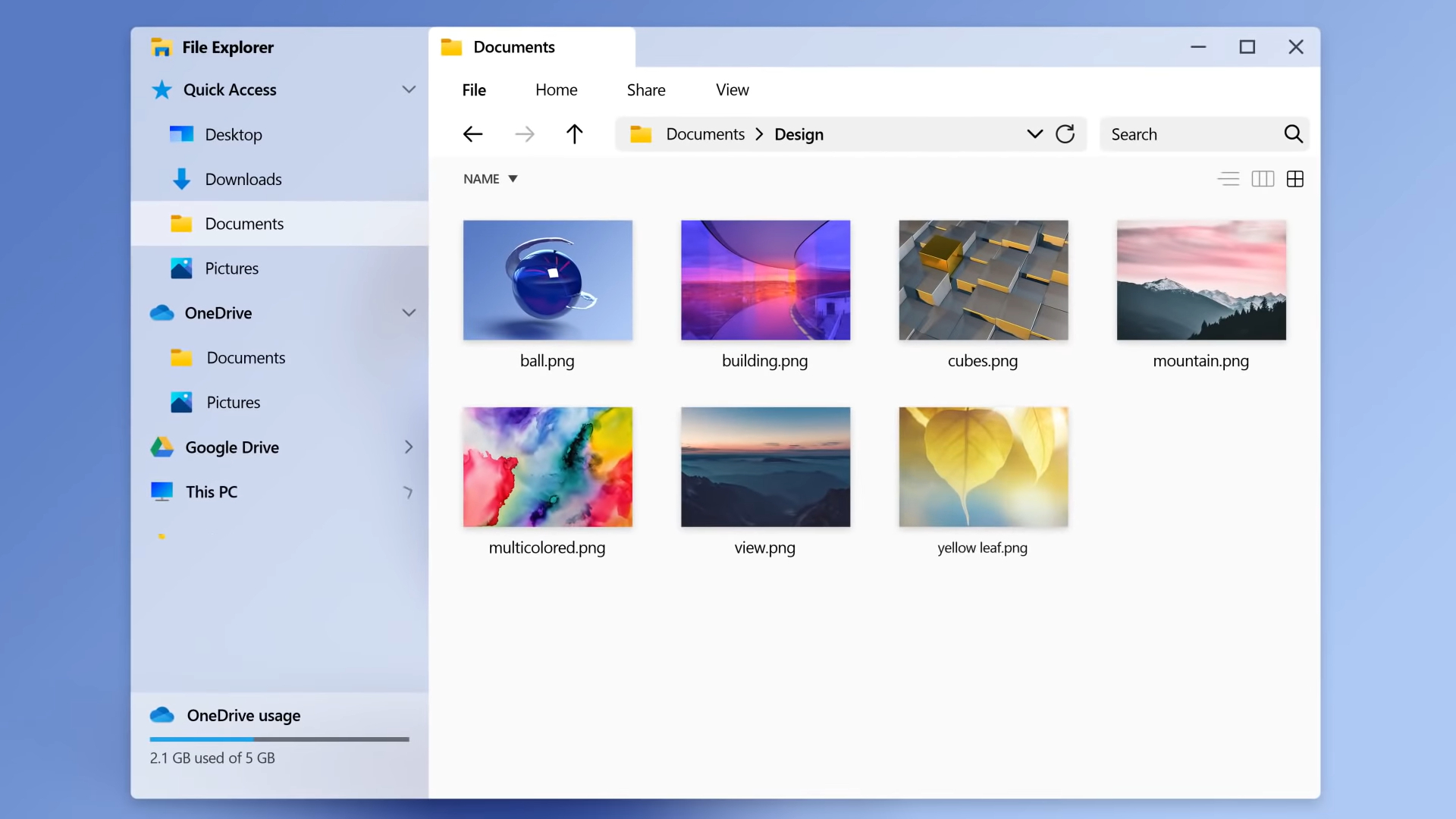The image size is (1456, 819).
Task: Open the address bar history dropdown
Action: pos(1034,134)
